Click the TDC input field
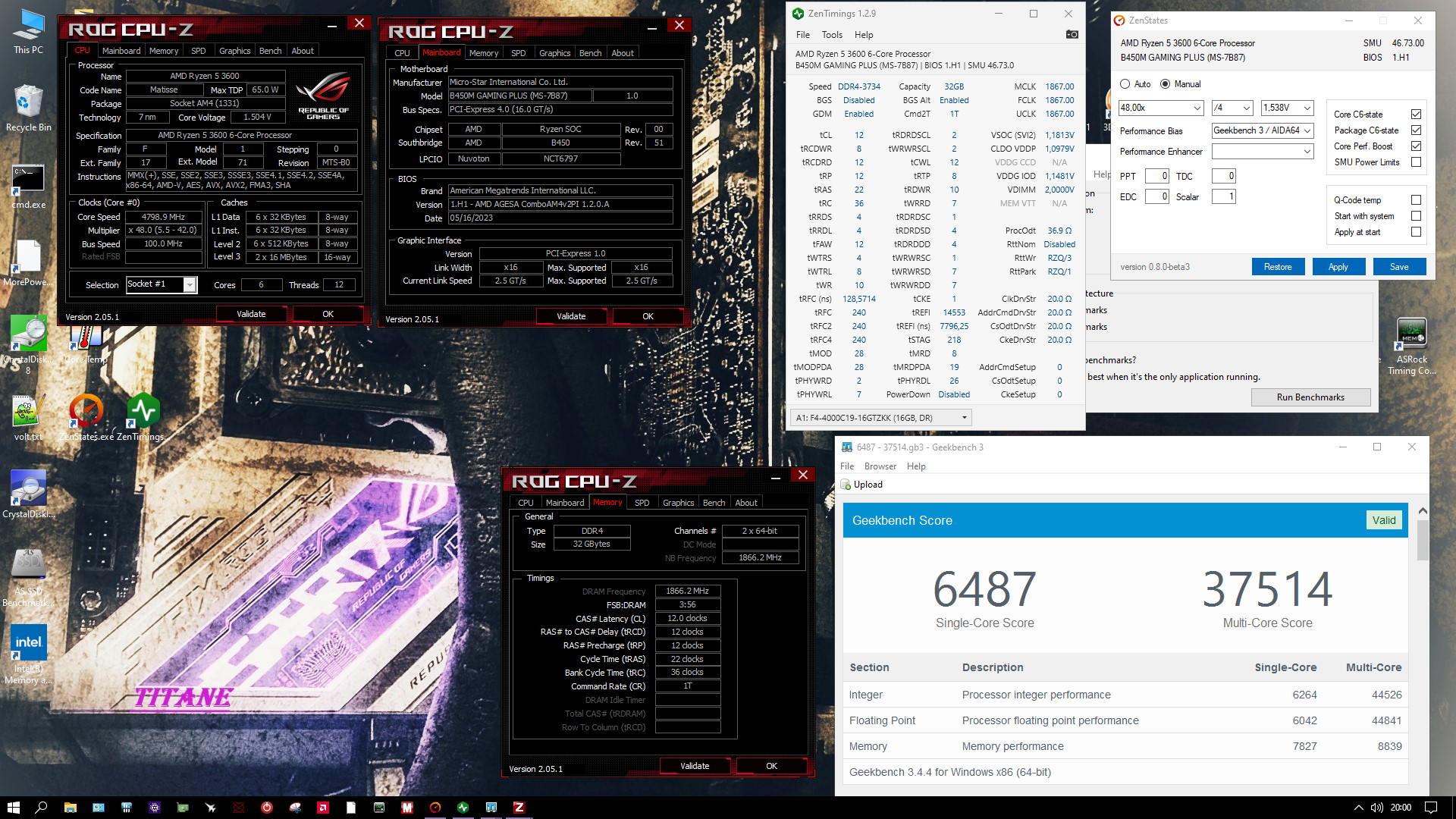 (x=1224, y=176)
